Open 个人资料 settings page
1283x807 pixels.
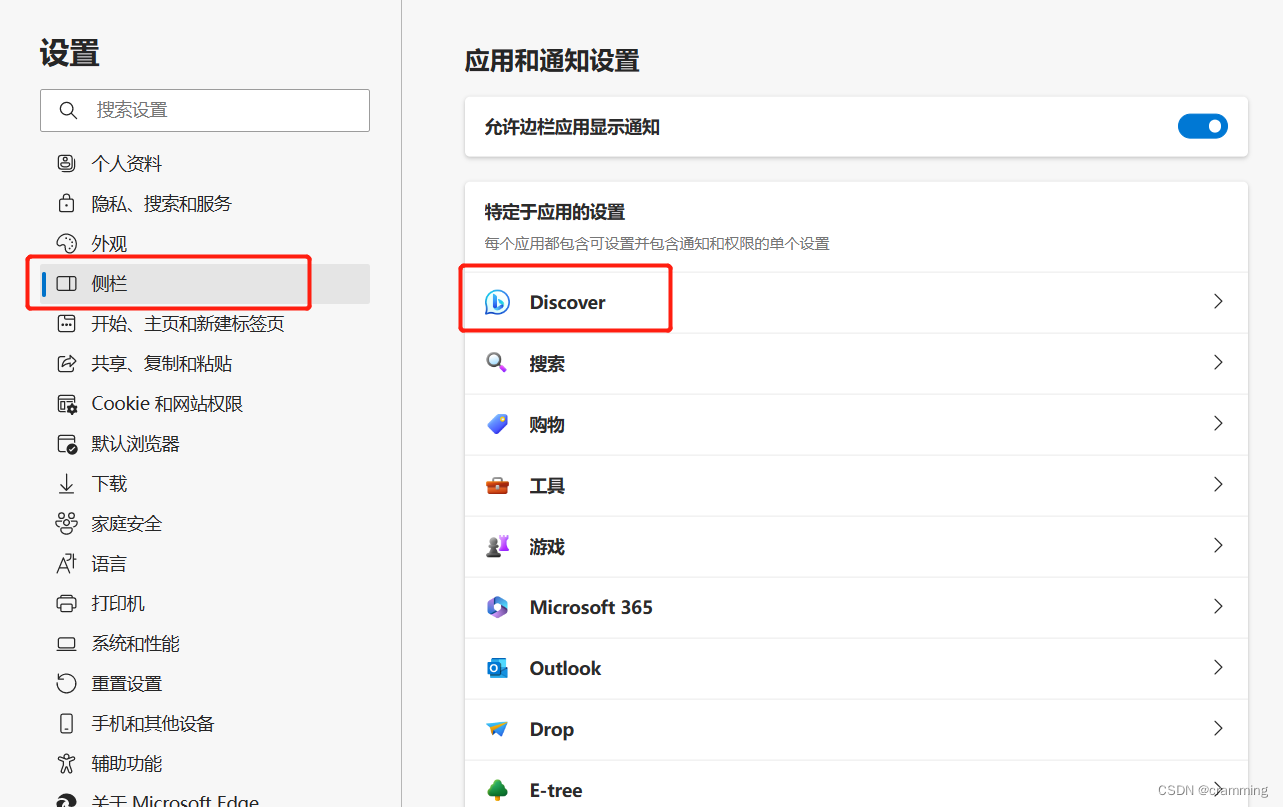point(205,163)
